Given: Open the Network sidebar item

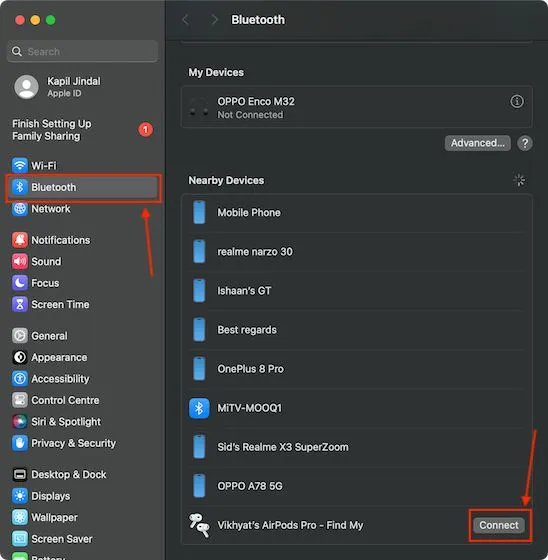Looking at the screenshot, I should (x=83, y=209).
